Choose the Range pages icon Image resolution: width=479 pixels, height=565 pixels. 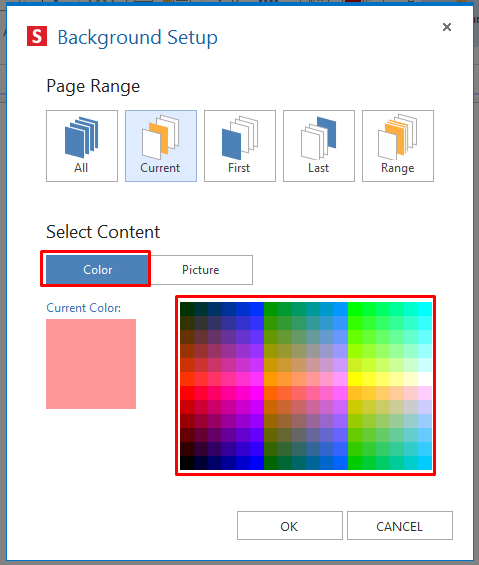click(398, 146)
